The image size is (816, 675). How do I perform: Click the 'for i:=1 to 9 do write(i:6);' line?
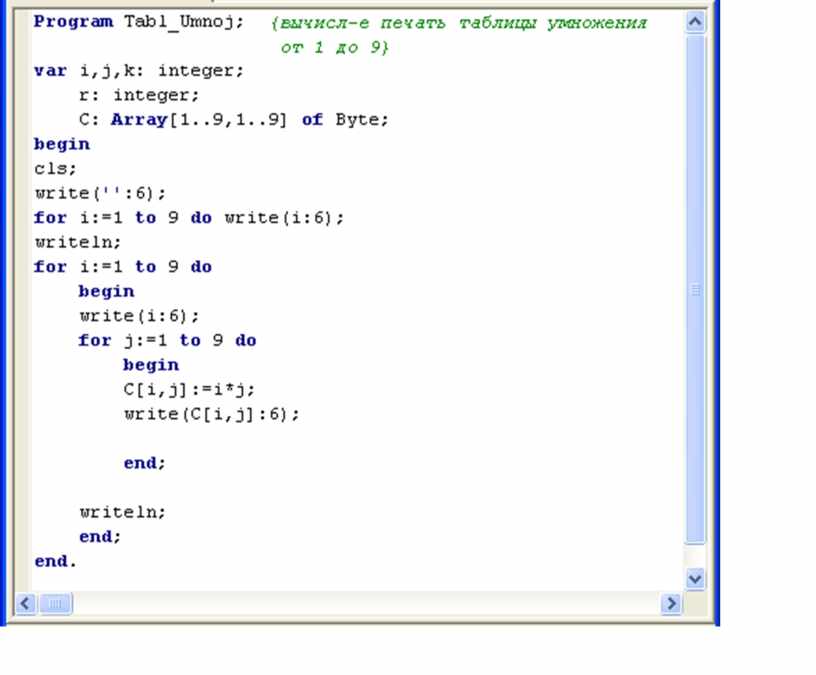pos(189,218)
